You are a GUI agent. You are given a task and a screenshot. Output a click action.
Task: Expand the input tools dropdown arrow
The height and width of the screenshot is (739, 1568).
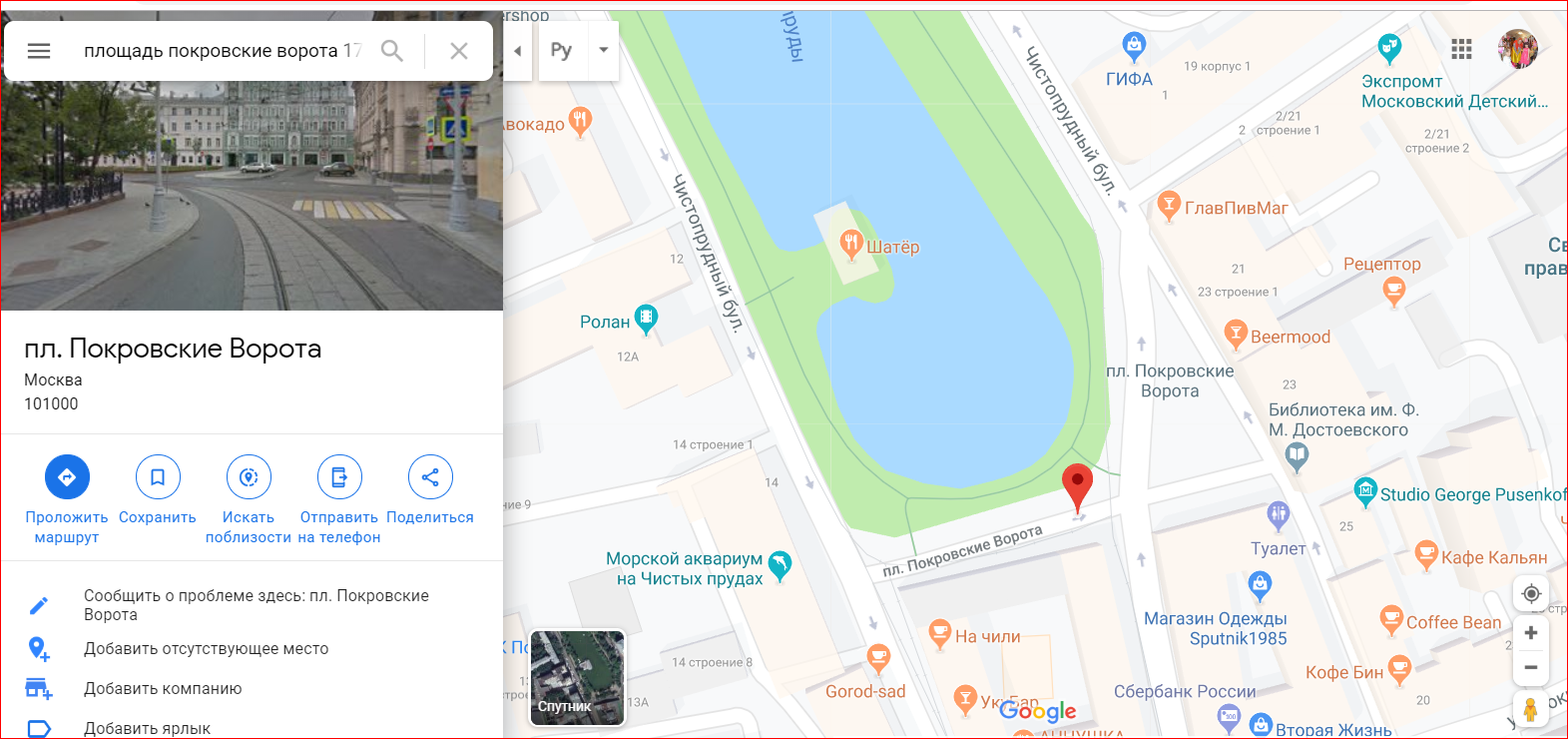tap(603, 50)
